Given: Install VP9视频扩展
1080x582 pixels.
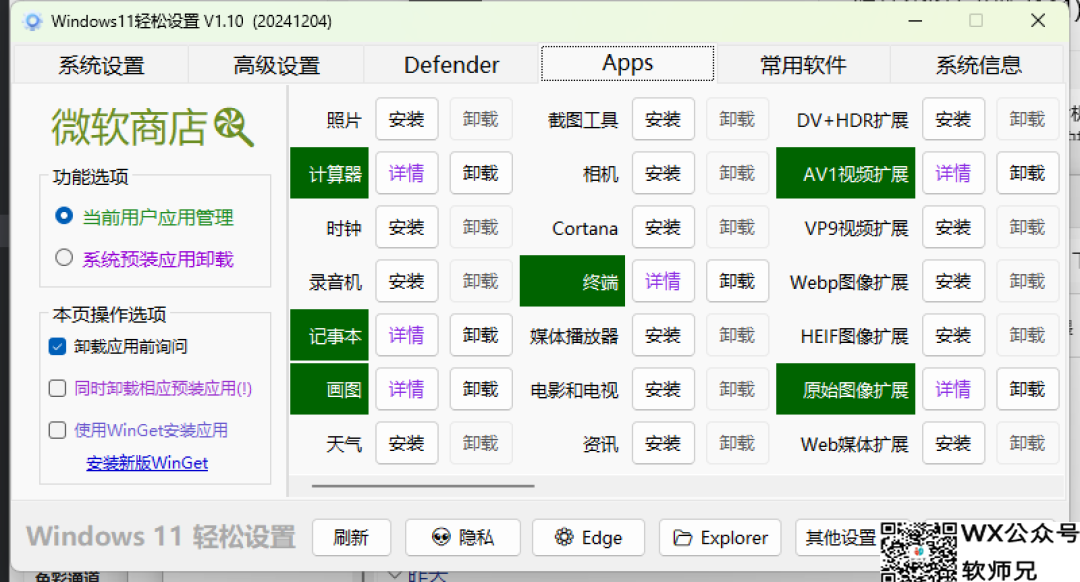Looking at the screenshot, I should (x=953, y=227).
